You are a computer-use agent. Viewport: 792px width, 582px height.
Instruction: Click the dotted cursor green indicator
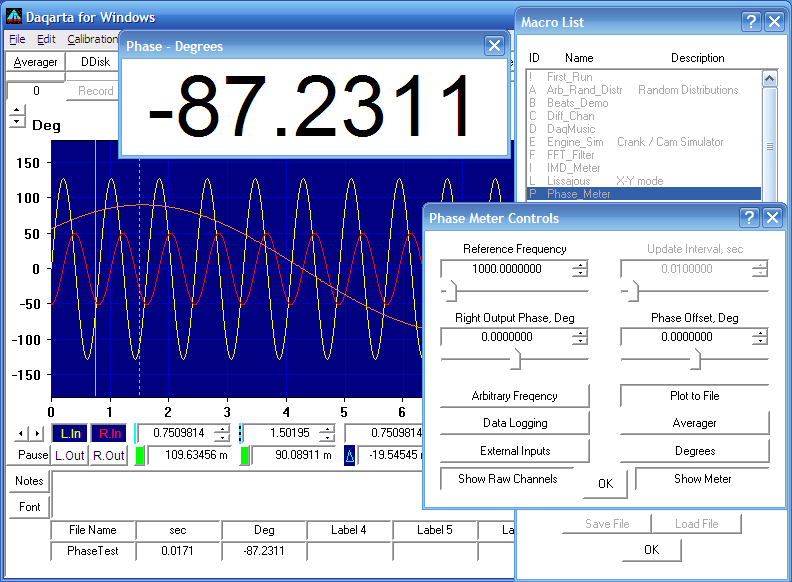coord(243,455)
